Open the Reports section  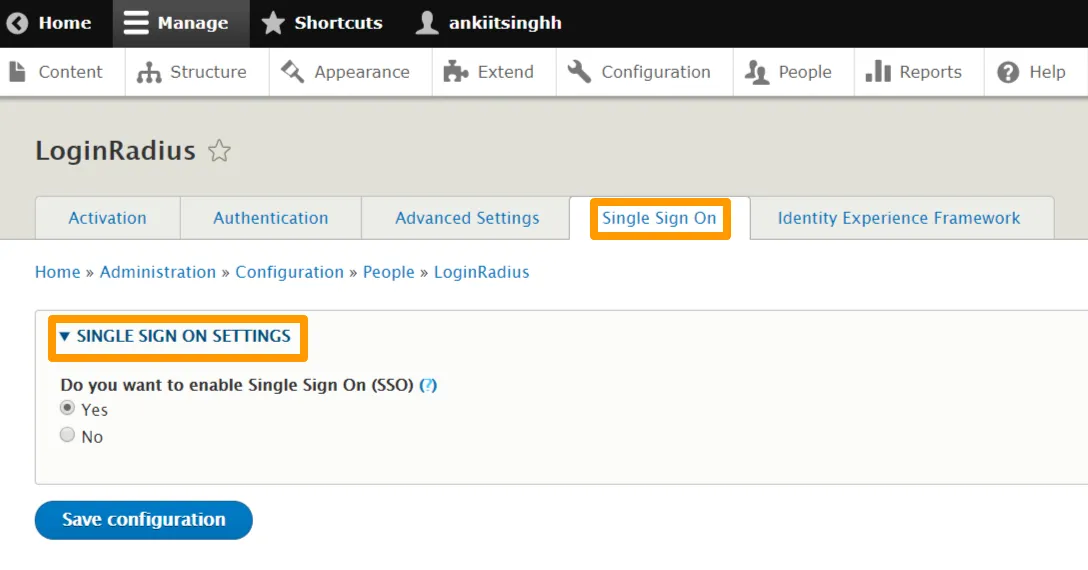click(x=914, y=72)
